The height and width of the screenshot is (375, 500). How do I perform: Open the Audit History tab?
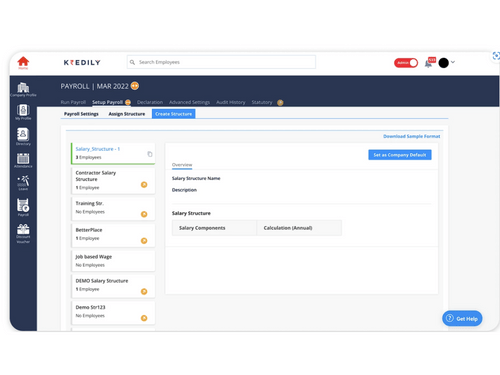(231, 102)
